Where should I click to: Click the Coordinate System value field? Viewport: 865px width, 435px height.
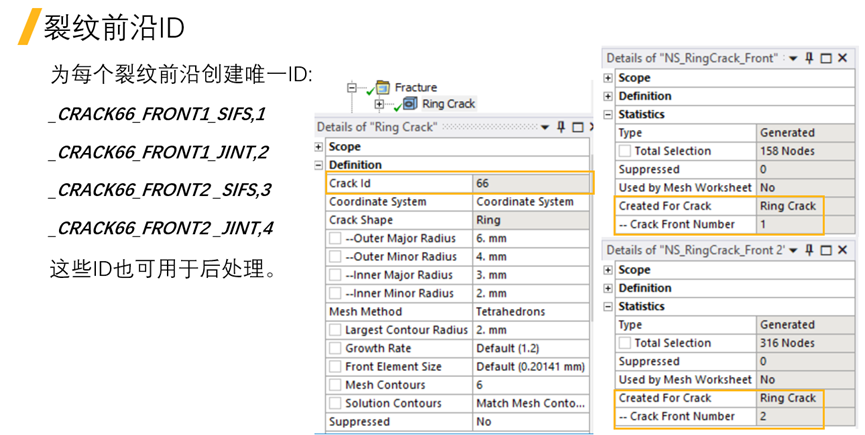coord(532,202)
